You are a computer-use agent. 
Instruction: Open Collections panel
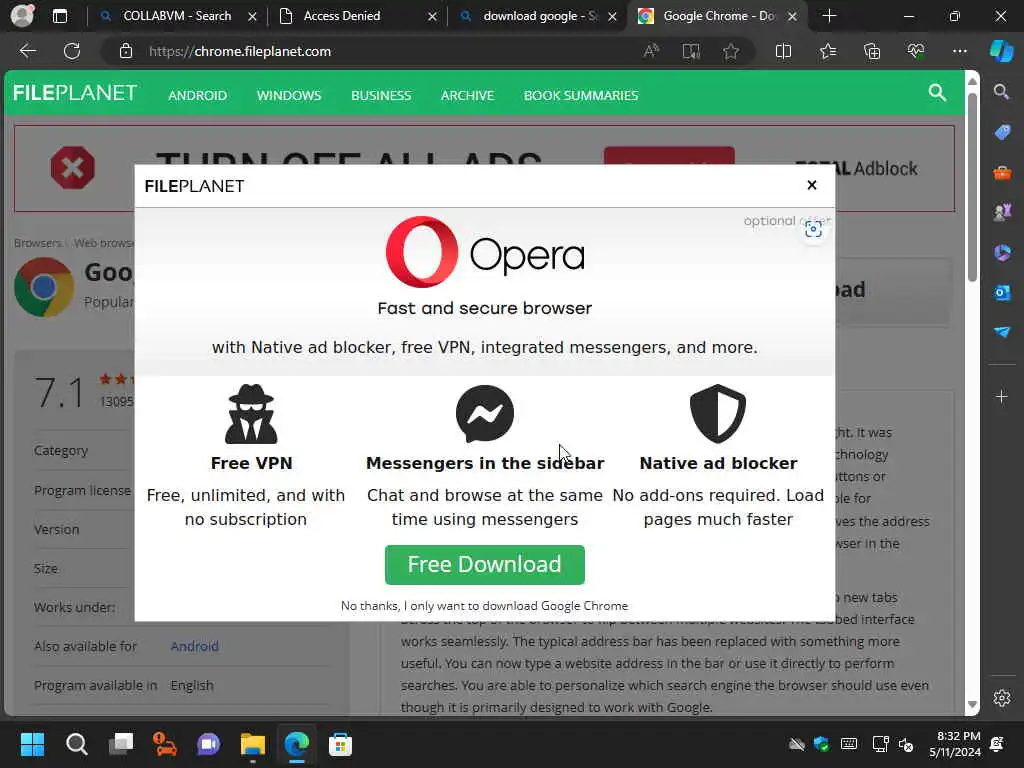click(x=872, y=51)
